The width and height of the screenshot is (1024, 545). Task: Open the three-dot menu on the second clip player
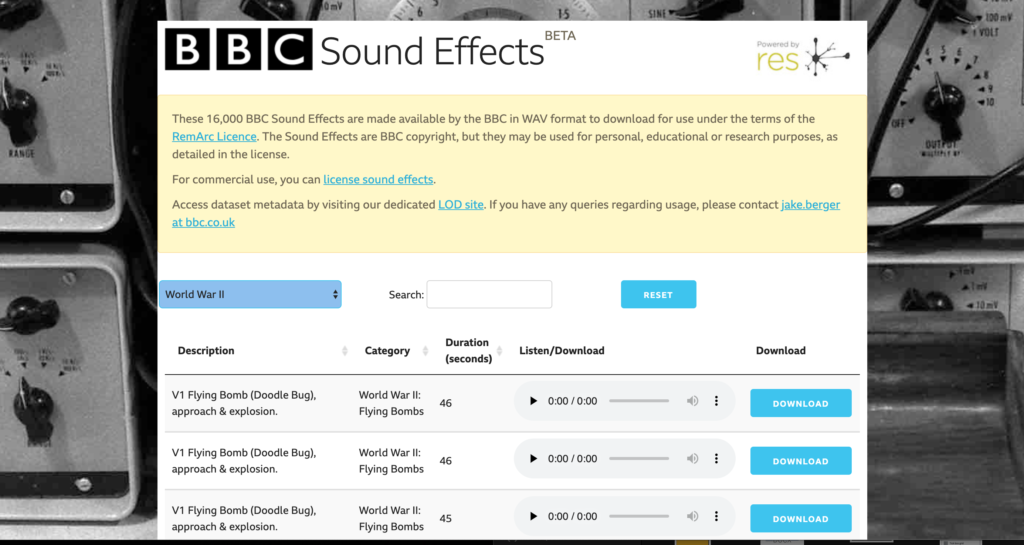click(716, 459)
